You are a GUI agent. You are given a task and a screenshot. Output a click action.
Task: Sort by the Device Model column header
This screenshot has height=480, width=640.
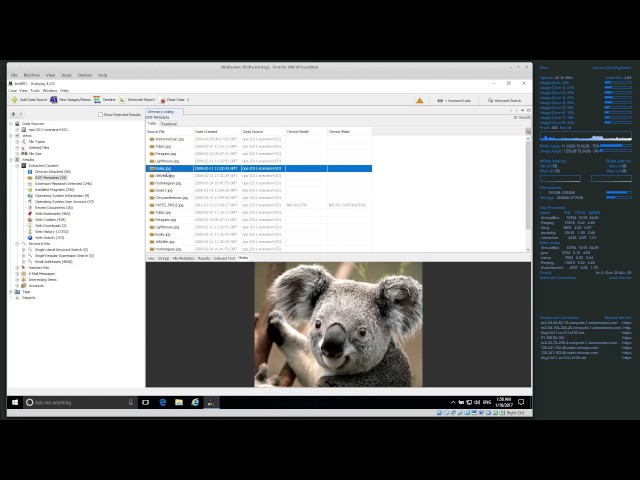[306, 131]
